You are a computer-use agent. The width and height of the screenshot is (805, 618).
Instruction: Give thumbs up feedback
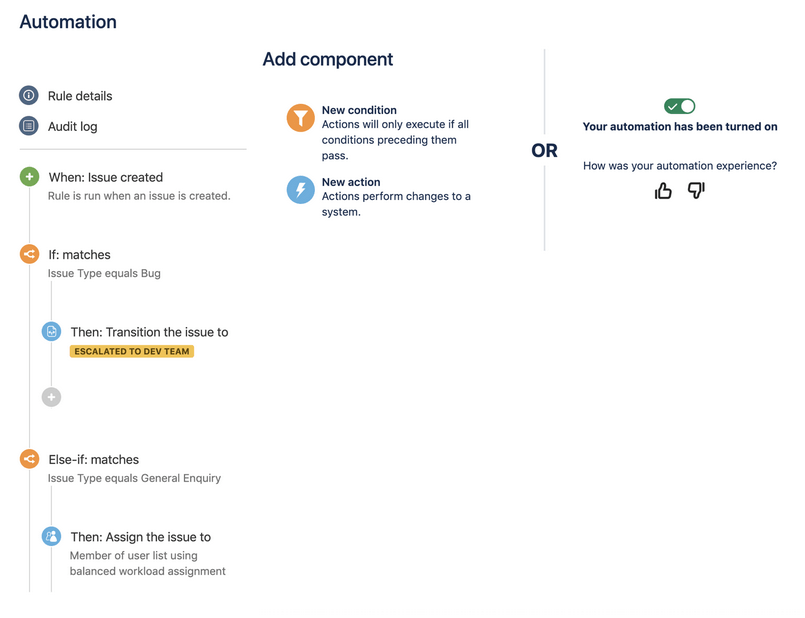point(663,190)
